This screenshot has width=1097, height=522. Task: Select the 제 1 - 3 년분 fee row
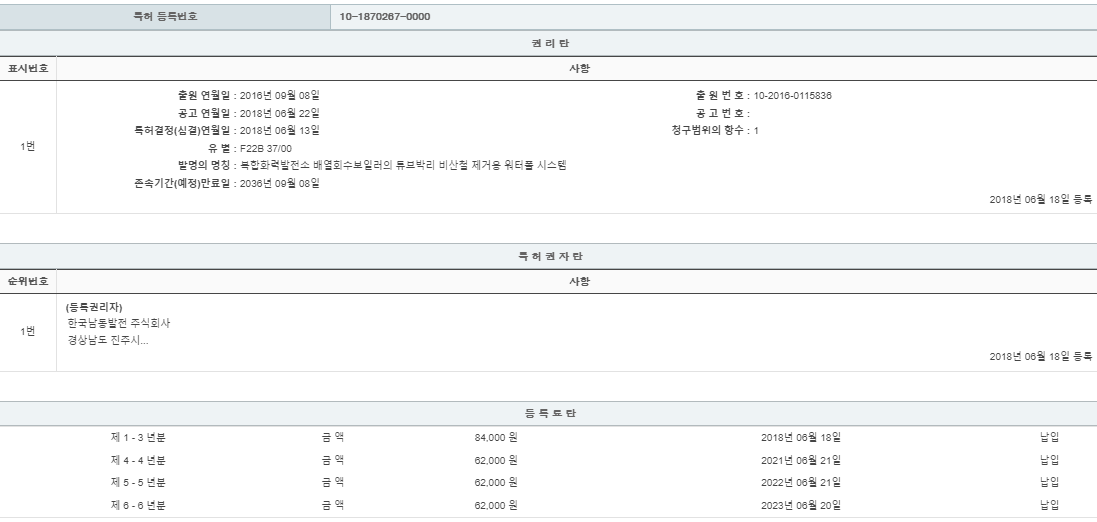(138, 438)
